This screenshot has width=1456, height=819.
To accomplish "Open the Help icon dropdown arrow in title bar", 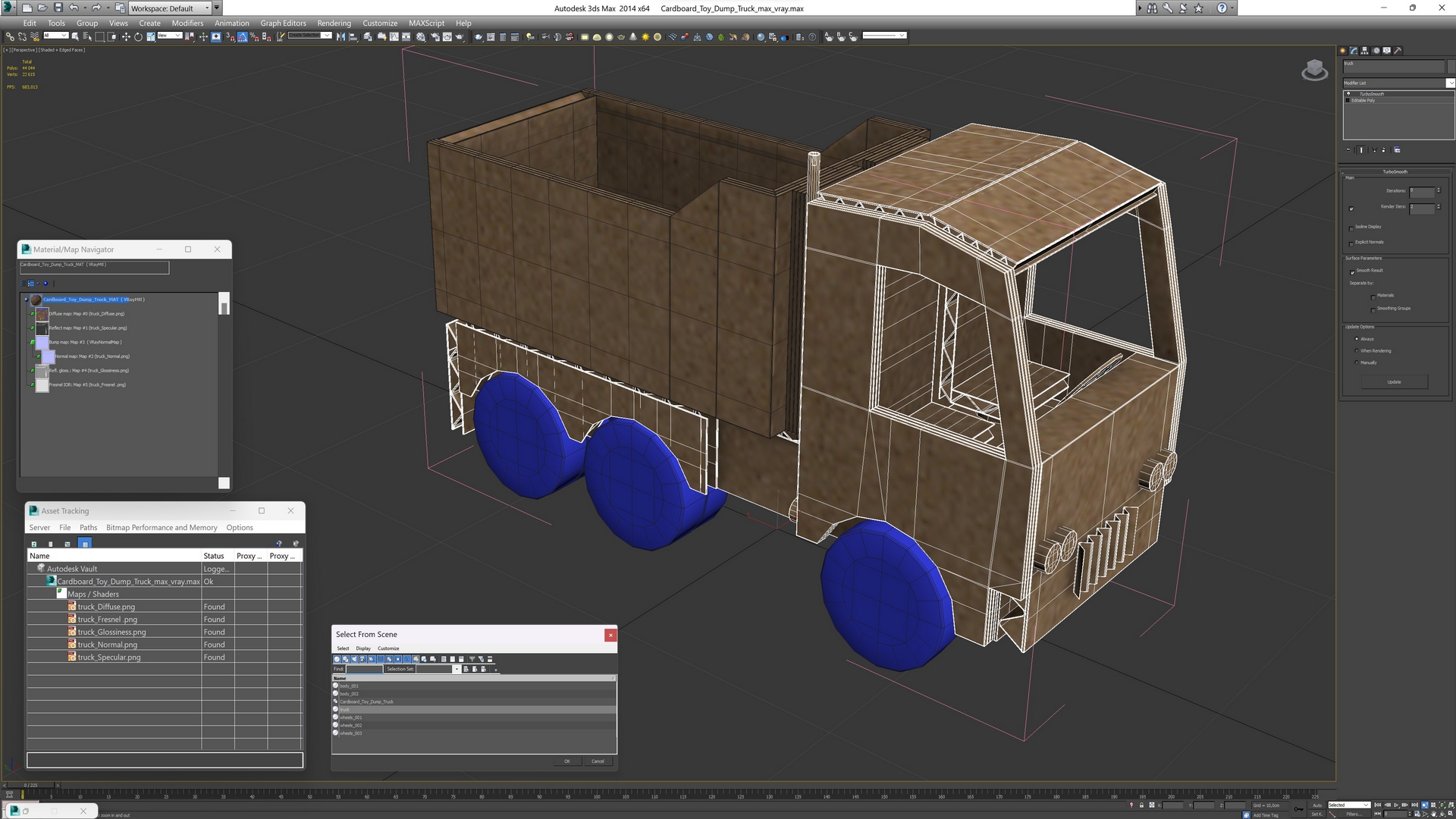I will tap(1233, 8).
